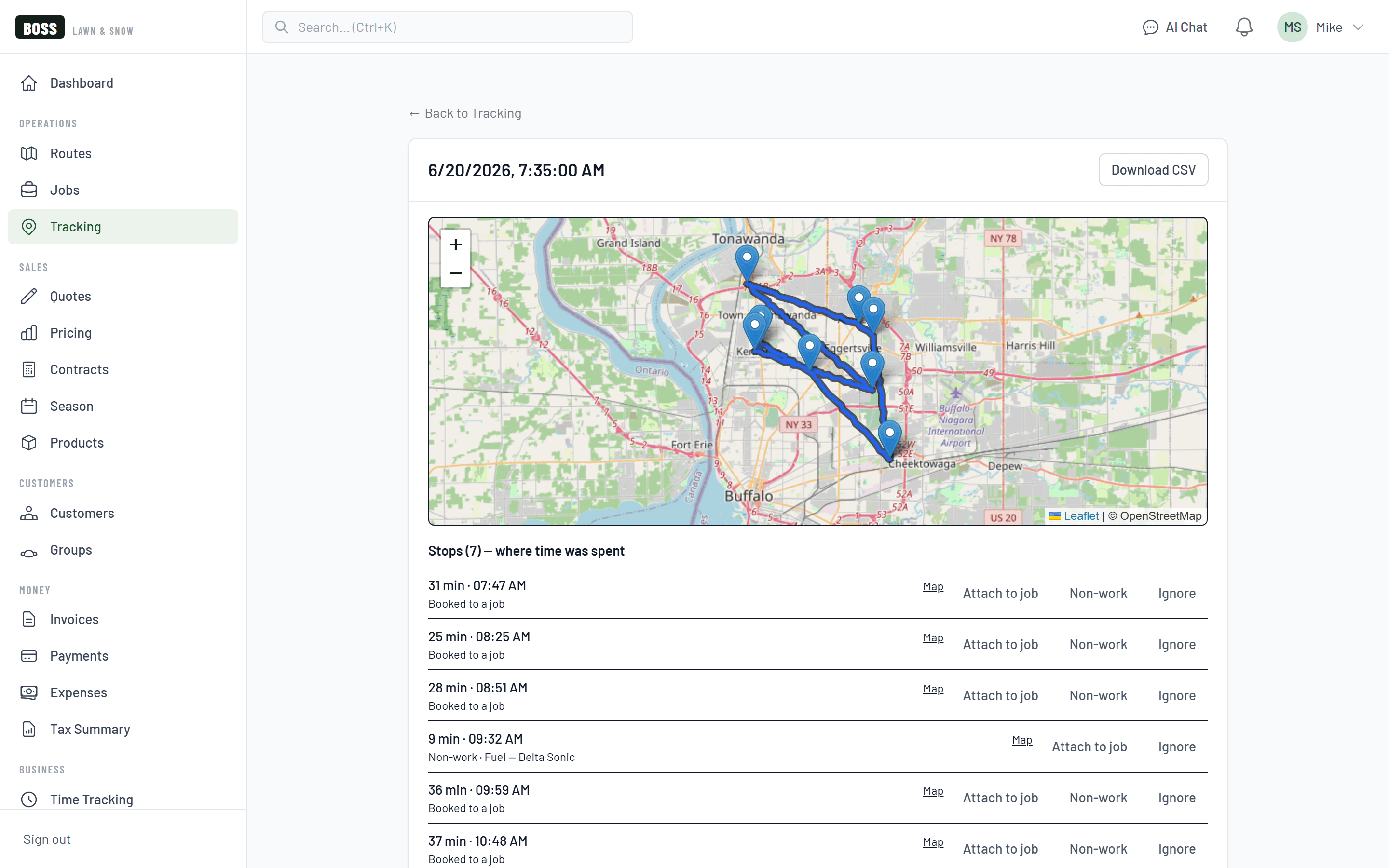Click the Pricing bar chart icon

point(29,333)
